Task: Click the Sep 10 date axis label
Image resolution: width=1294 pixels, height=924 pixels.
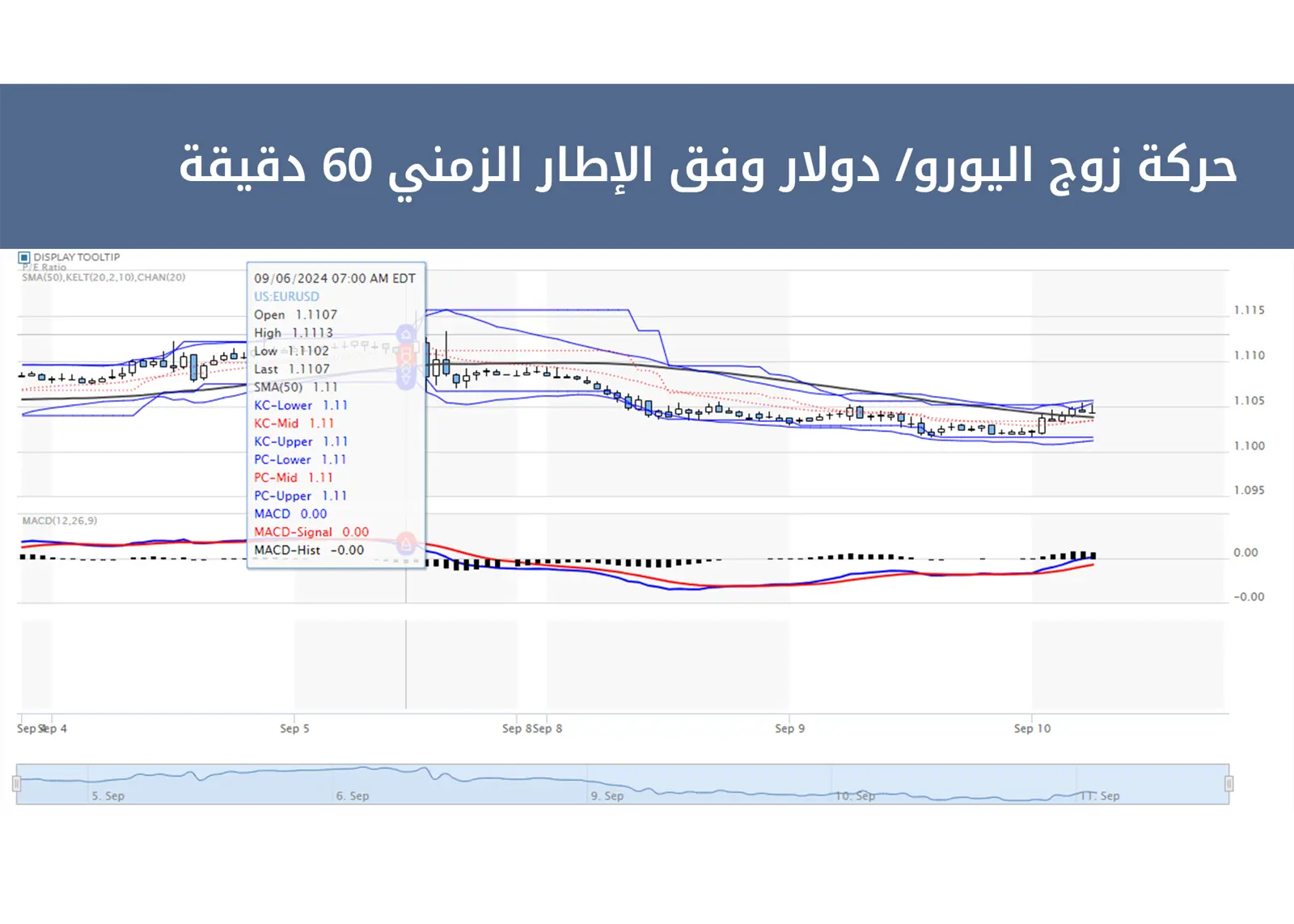Action: tap(1032, 728)
